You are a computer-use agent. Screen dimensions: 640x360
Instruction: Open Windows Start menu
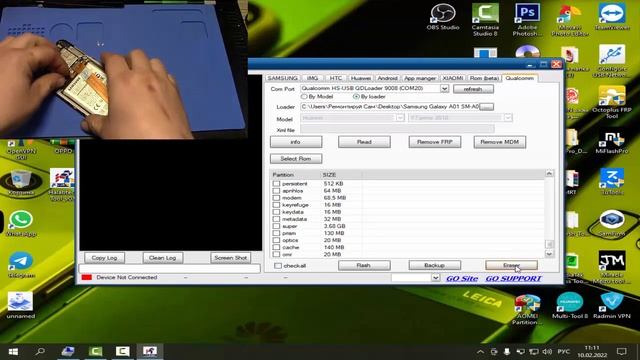(13, 351)
